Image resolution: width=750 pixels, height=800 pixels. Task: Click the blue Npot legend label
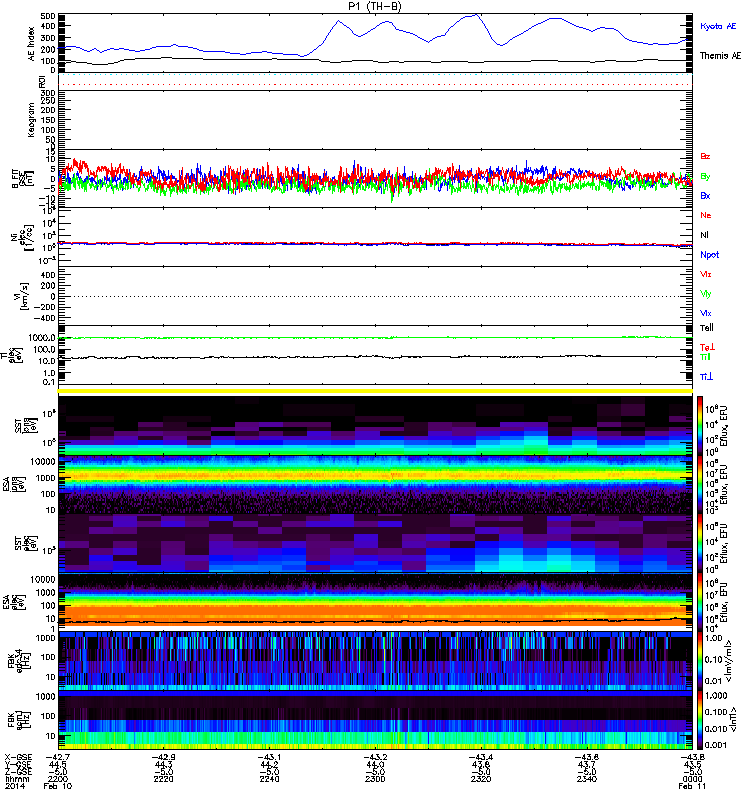click(x=709, y=255)
